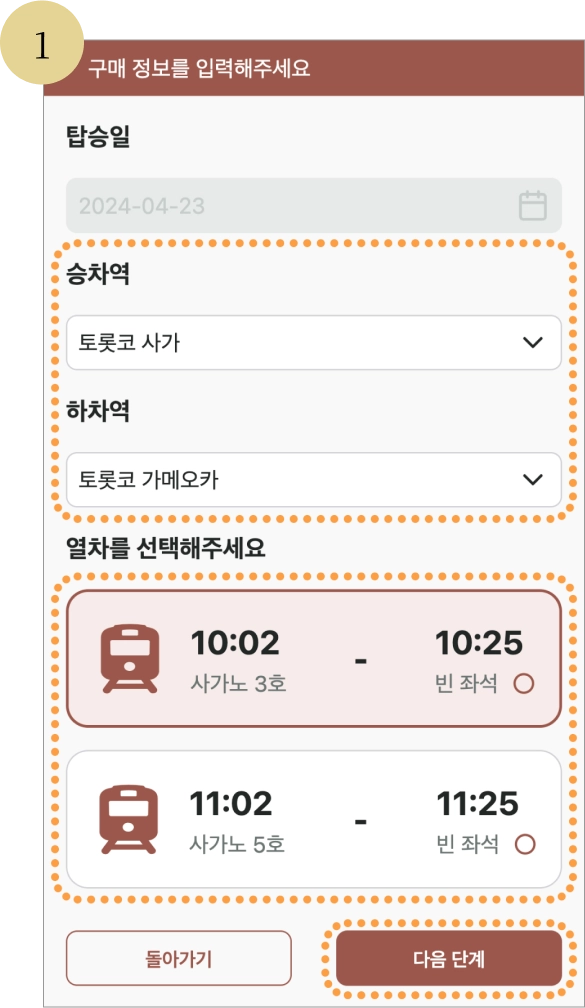Image resolution: width=585 pixels, height=1008 pixels.
Task: Open the calendar icon in date field
Action: 532,206
